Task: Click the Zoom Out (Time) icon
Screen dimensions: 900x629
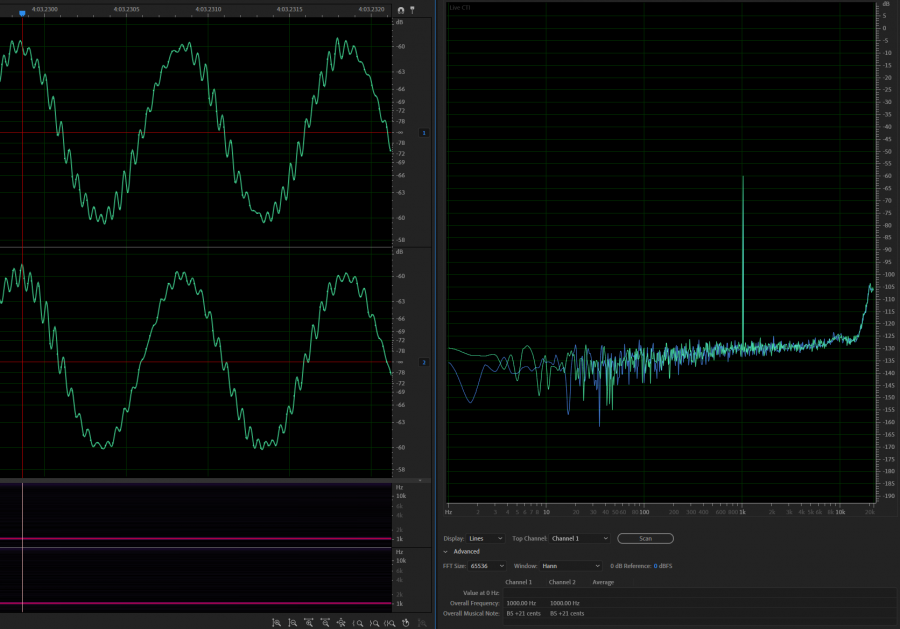Action: [x=324, y=622]
